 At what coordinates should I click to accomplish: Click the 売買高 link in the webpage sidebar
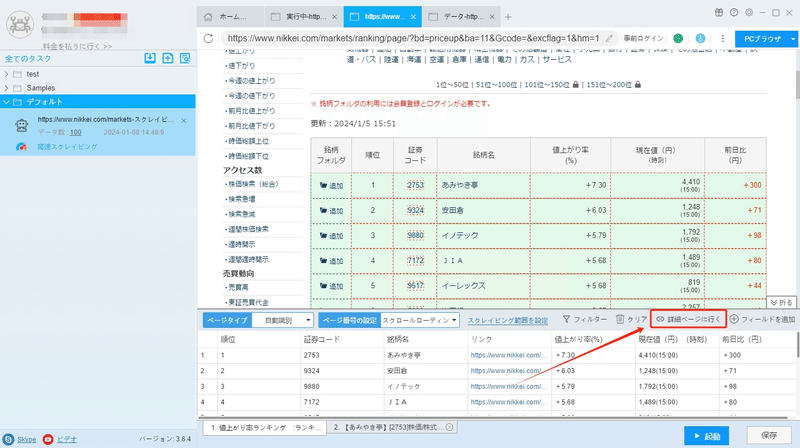coord(238,288)
